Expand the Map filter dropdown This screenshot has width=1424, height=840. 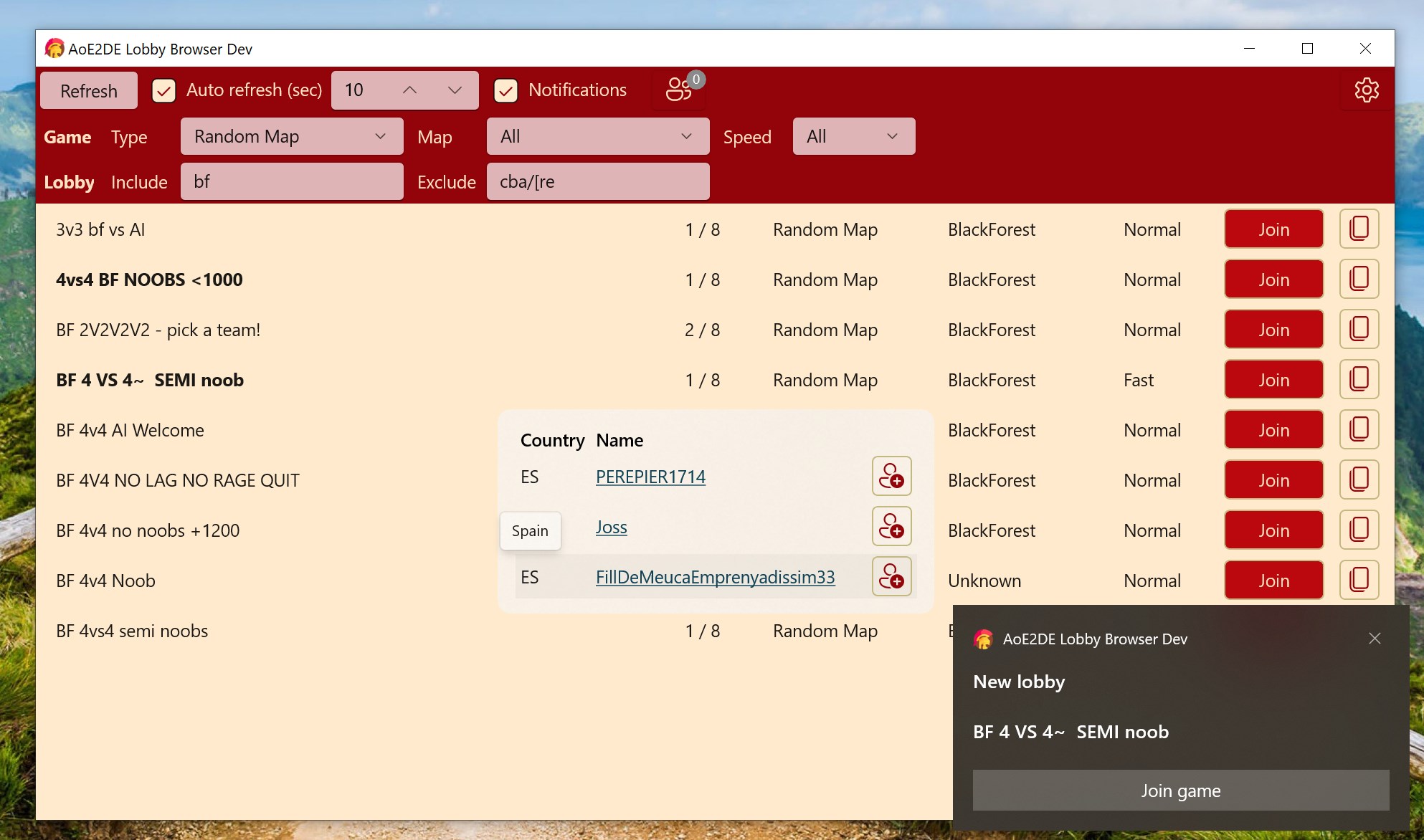(x=597, y=136)
